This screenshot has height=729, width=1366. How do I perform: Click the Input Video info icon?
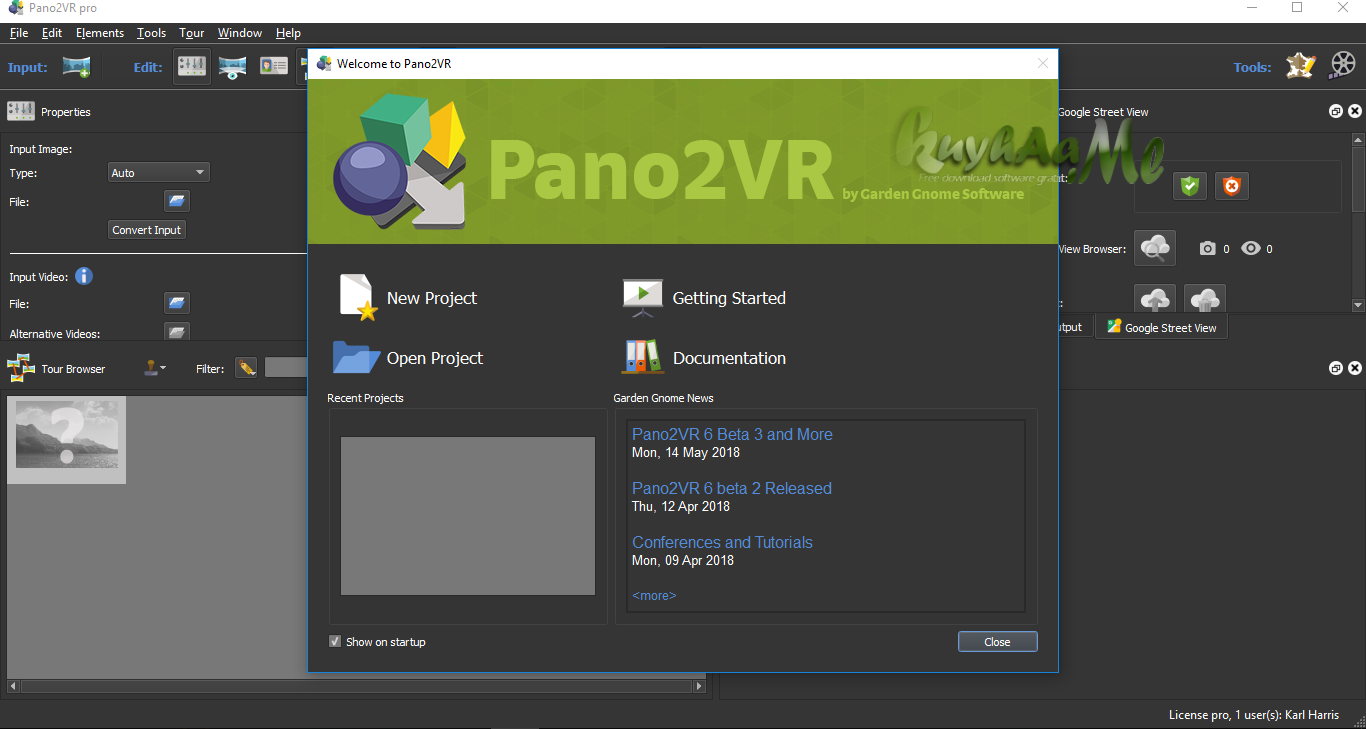84,276
